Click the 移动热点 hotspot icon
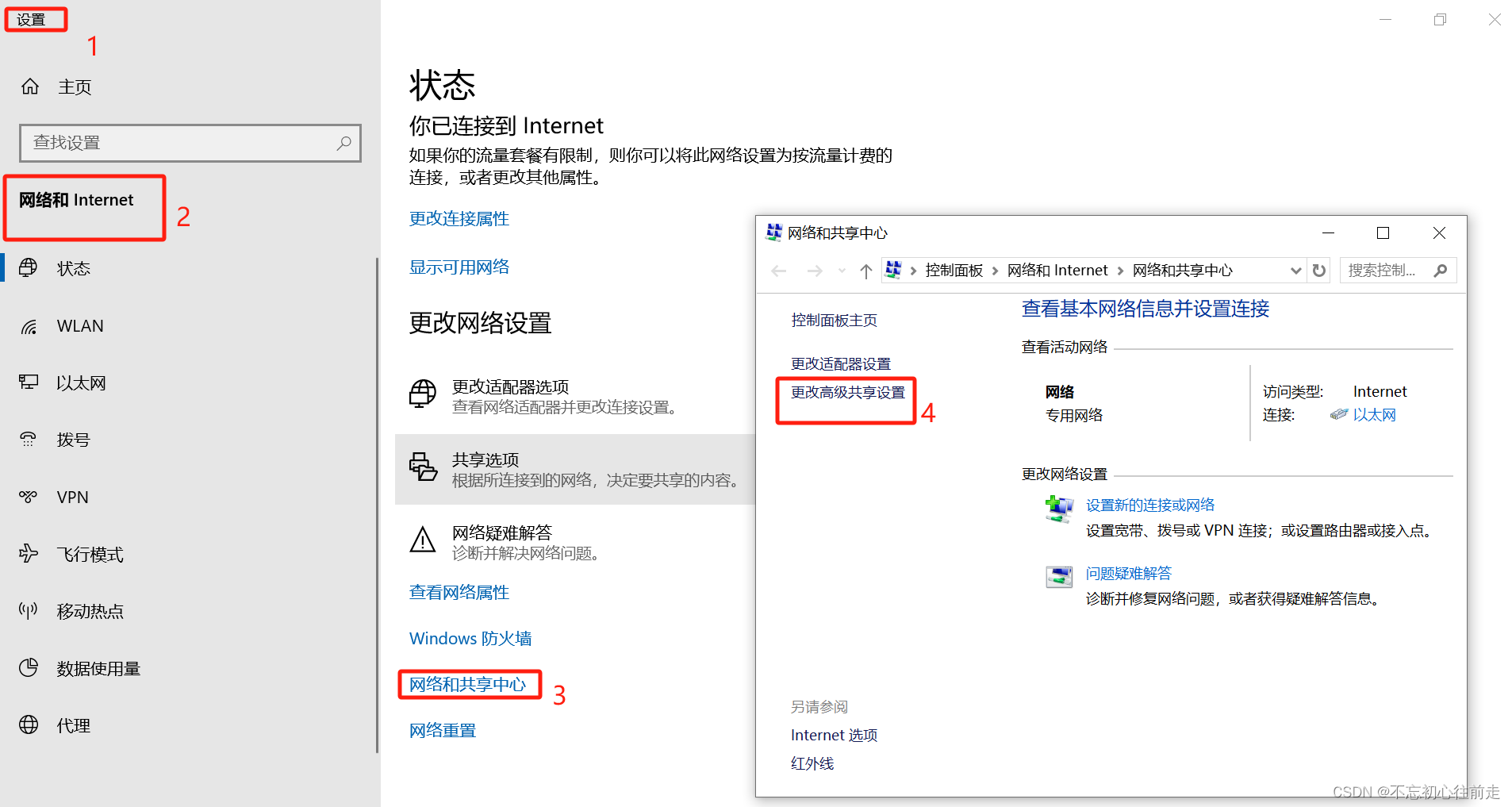Screen dimensions: 1512x807 (x=29, y=611)
